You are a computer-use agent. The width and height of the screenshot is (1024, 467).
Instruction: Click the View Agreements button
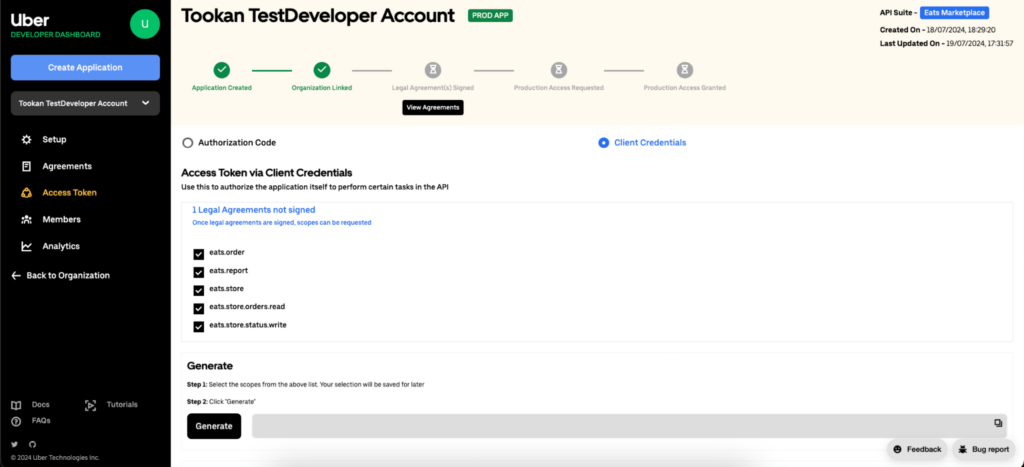[x=433, y=107]
